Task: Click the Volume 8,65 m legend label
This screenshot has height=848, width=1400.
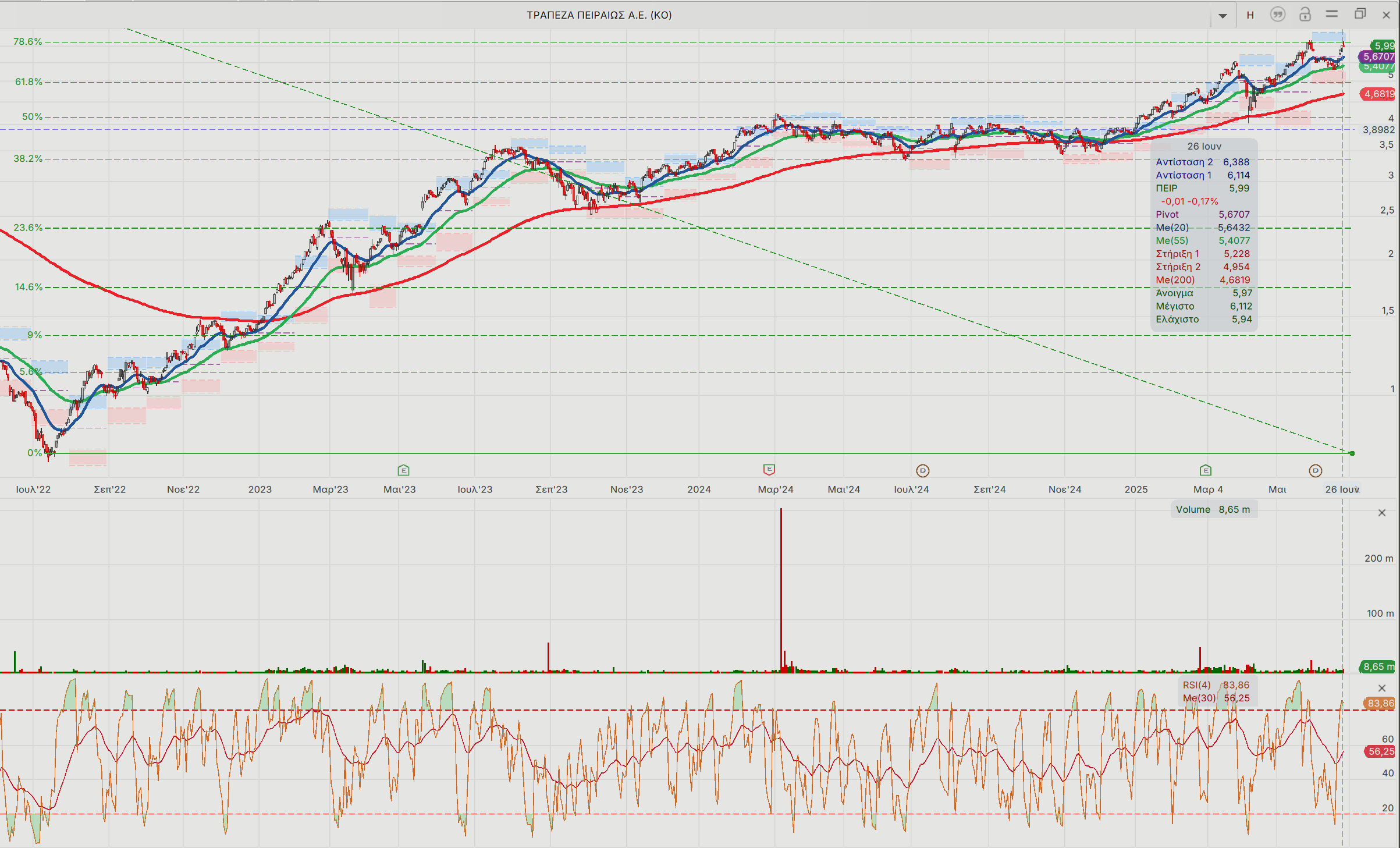Action: click(x=1213, y=509)
